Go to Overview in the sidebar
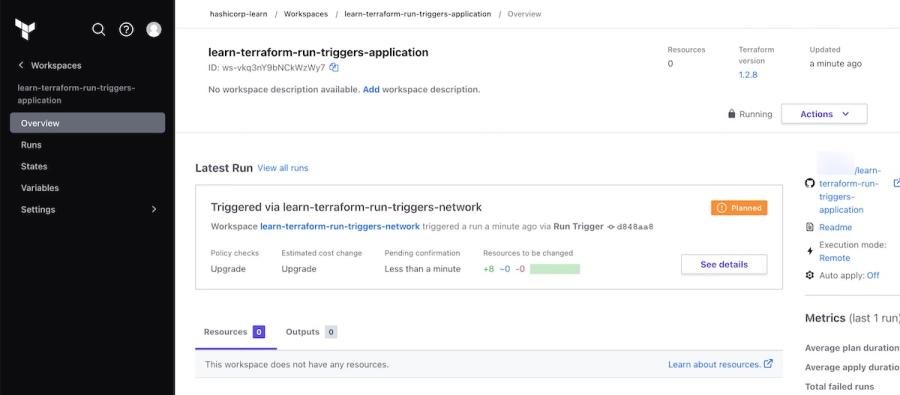Image resolution: width=900 pixels, height=395 pixels. click(87, 123)
